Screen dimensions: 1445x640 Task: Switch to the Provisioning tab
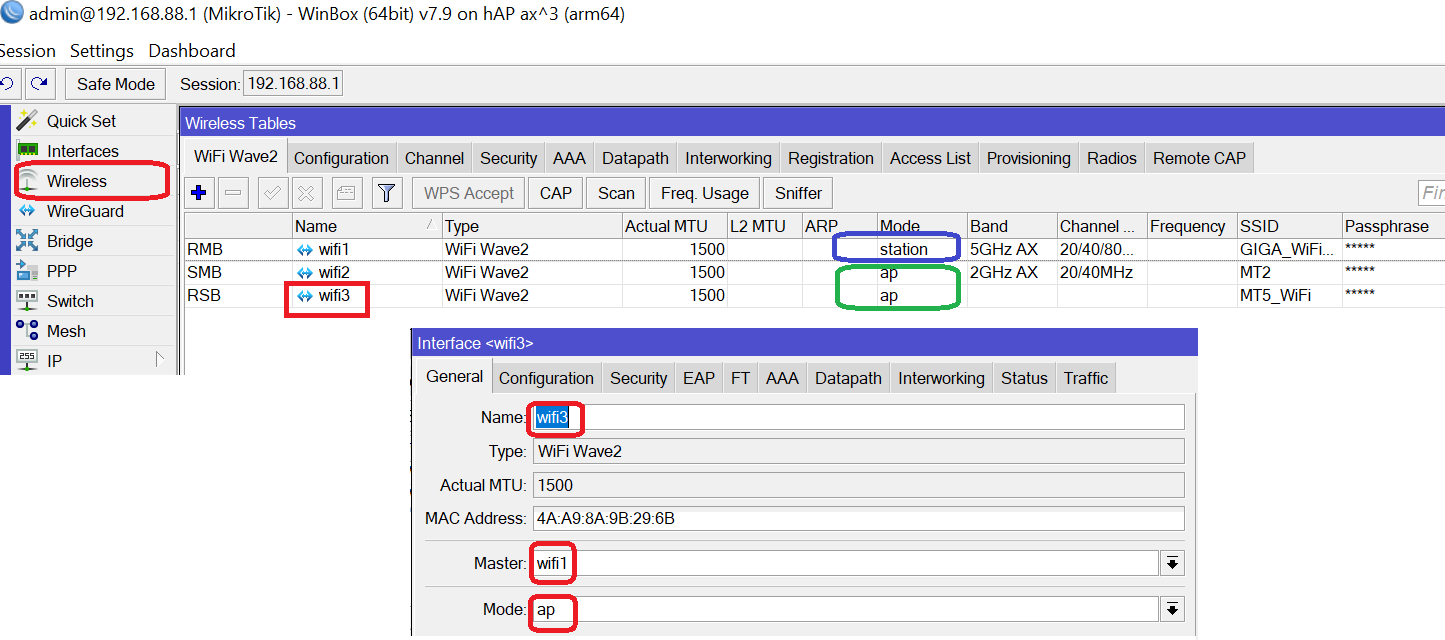click(x=1029, y=158)
